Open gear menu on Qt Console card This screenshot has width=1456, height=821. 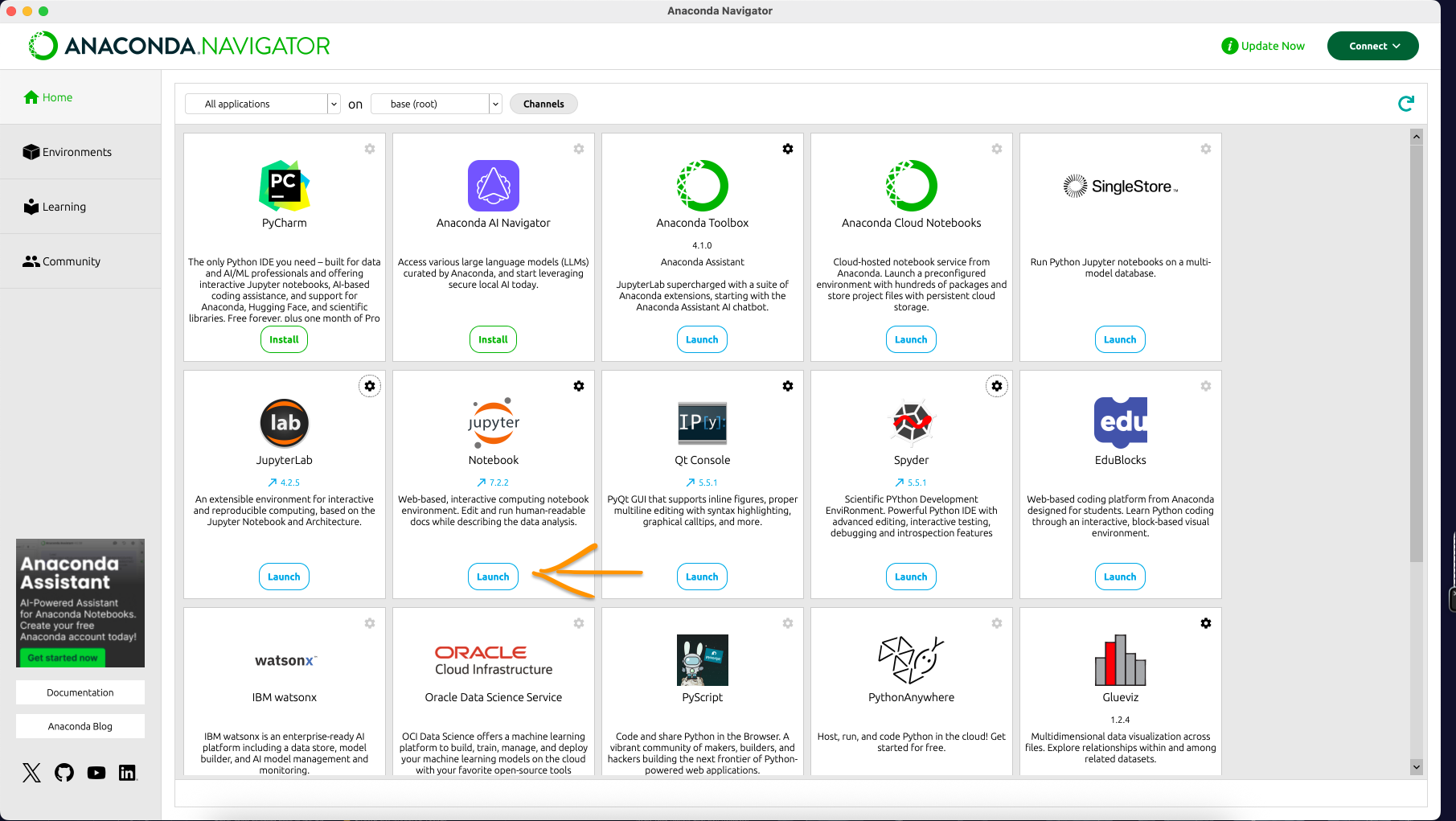click(x=788, y=386)
